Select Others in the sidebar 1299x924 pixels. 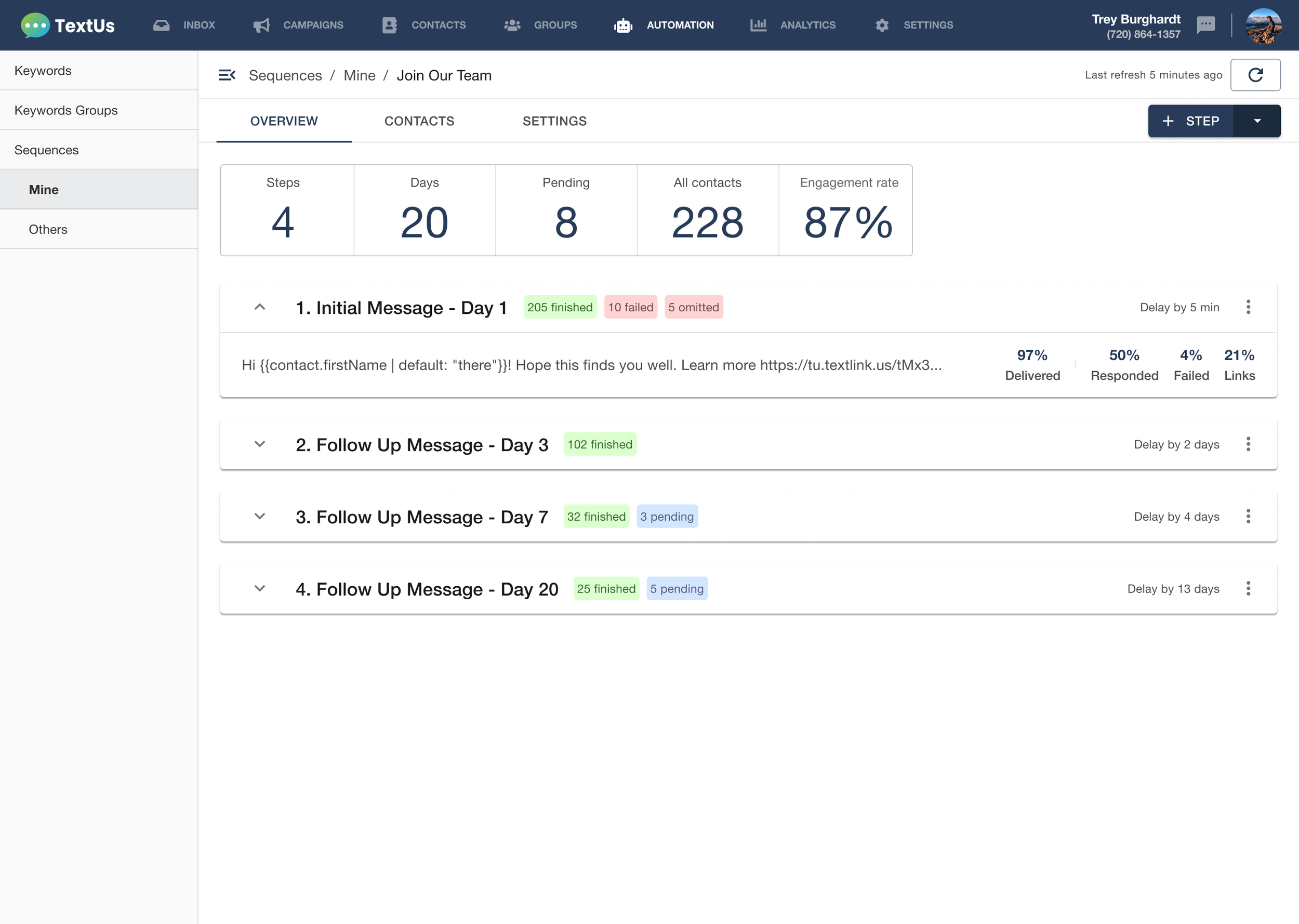(48, 229)
